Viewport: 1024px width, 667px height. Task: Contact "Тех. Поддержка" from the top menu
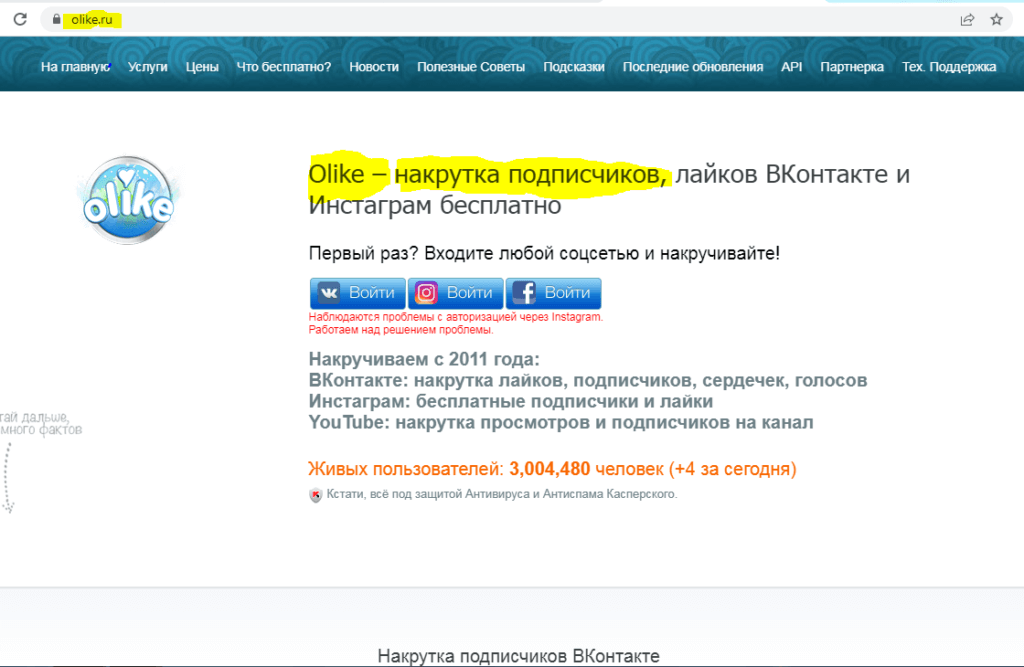(949, 67)
